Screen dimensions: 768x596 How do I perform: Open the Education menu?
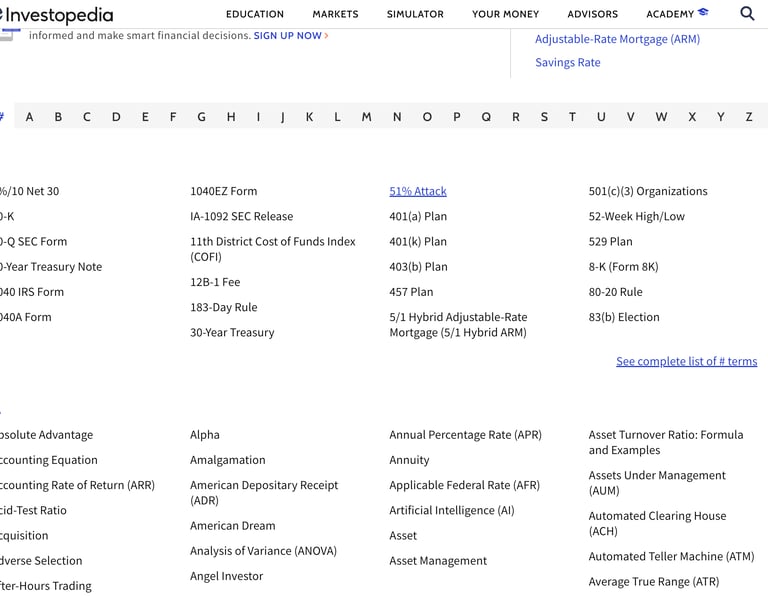(x=255, y=14)
